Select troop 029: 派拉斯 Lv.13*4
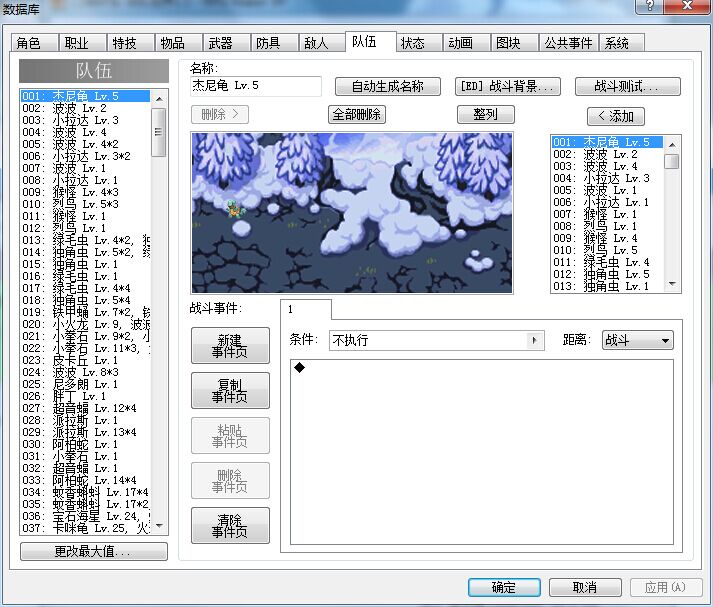Image resolution: width=713 pixels, height=607 pixels. 85,432
